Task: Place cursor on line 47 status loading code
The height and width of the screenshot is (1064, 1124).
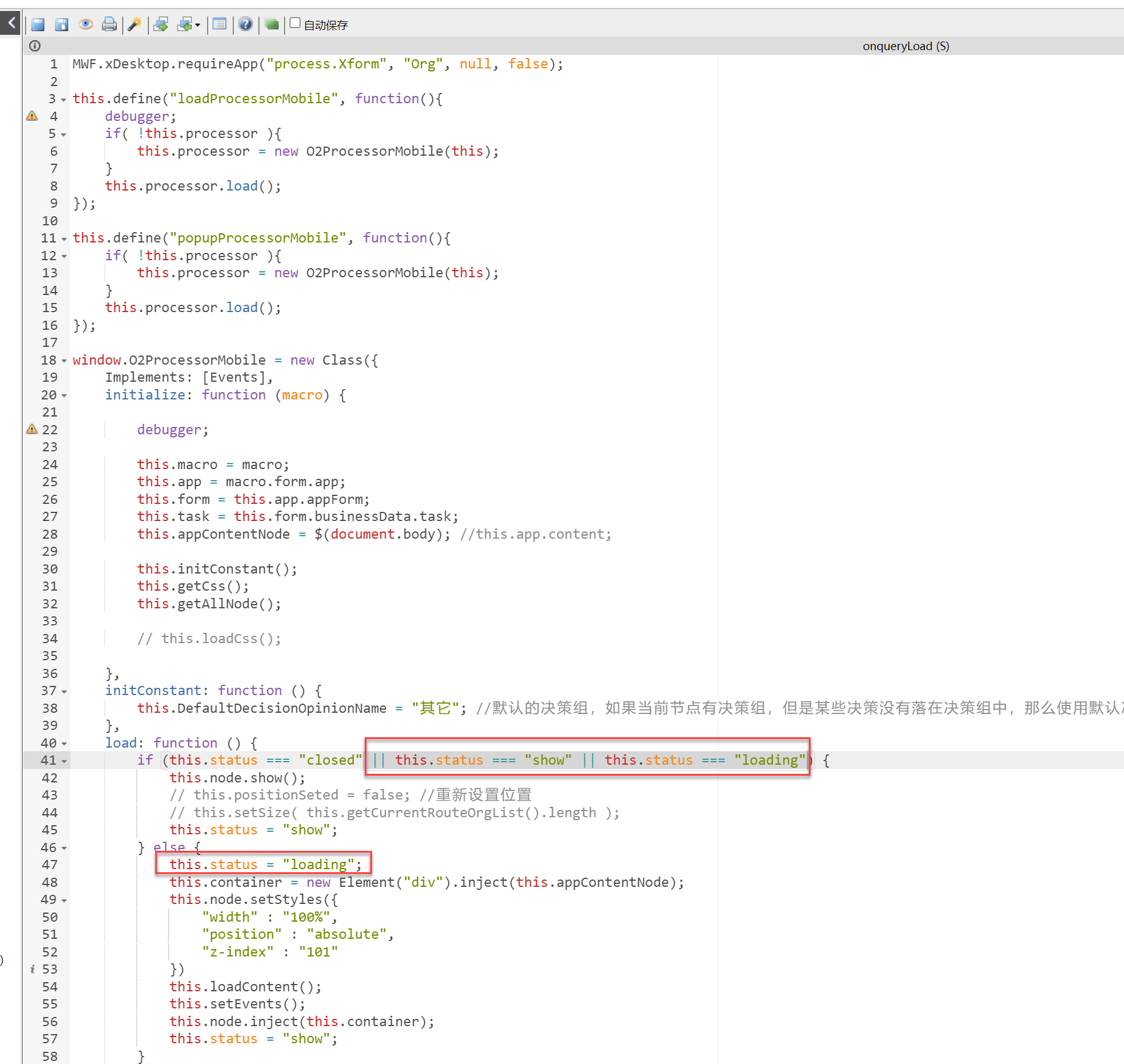Action: pos(265,864)
